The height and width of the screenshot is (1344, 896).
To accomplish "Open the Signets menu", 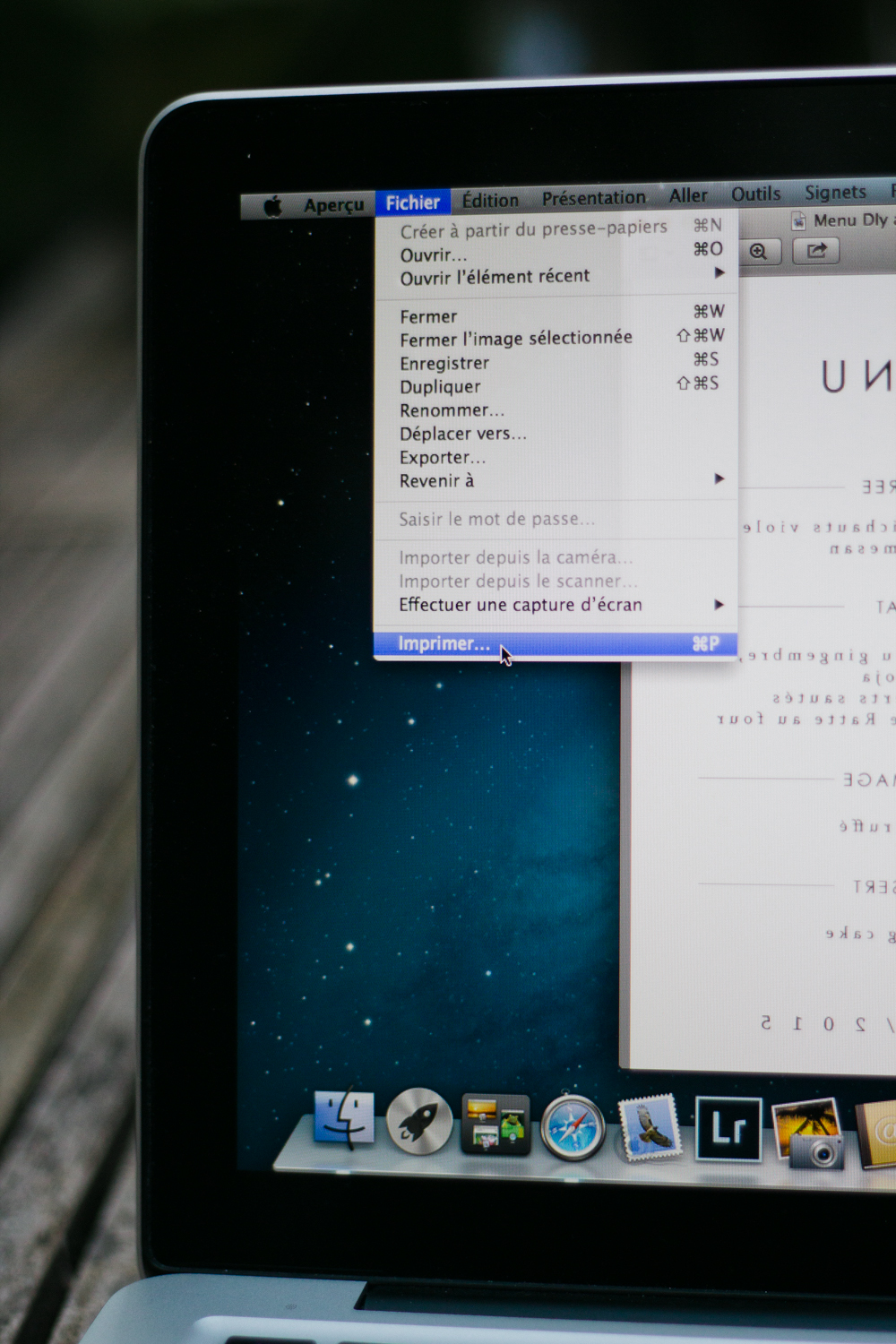I will pyautogui.click(x=835, y=192).
